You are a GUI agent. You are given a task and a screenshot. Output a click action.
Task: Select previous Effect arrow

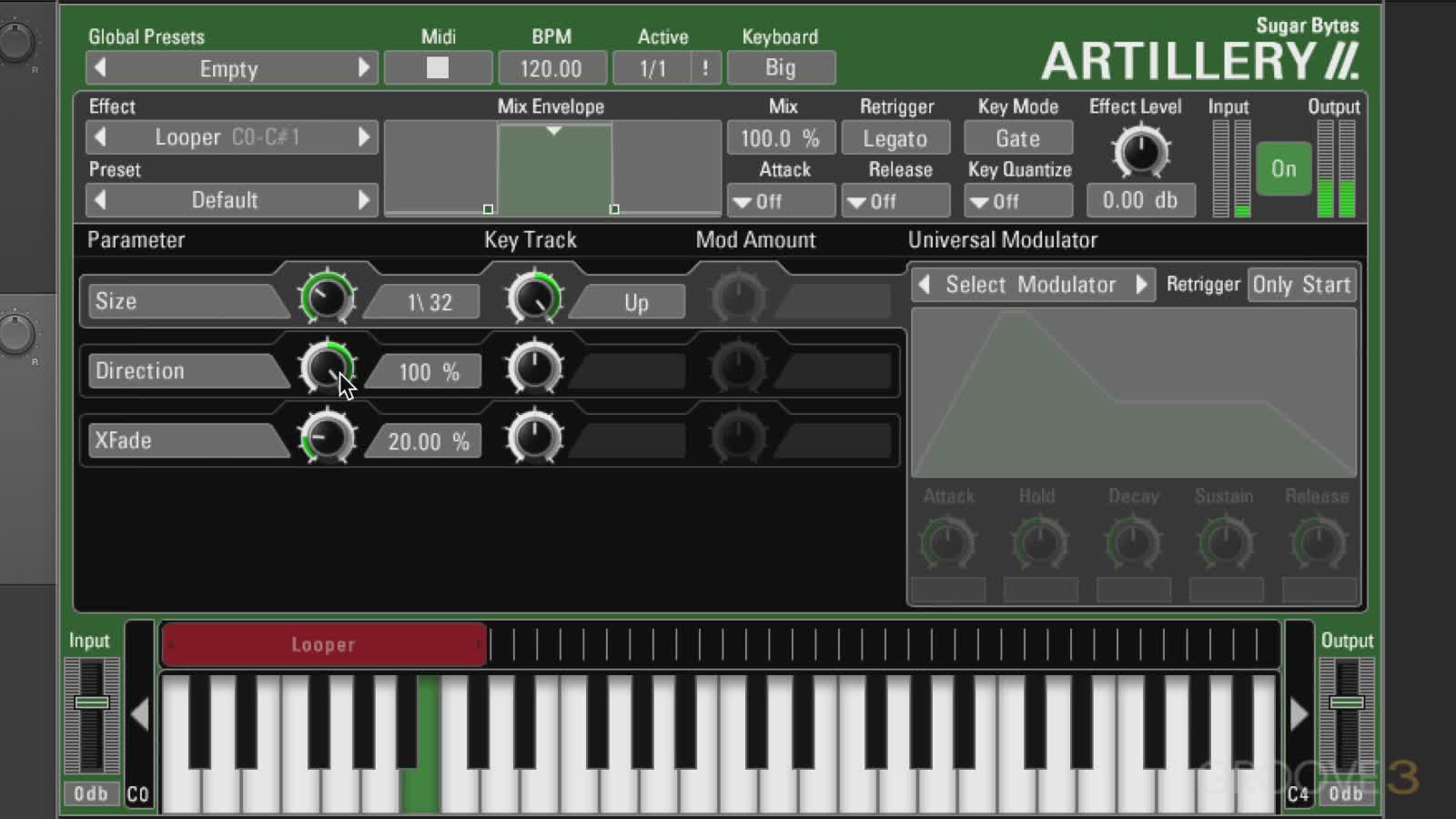[100, 137]
